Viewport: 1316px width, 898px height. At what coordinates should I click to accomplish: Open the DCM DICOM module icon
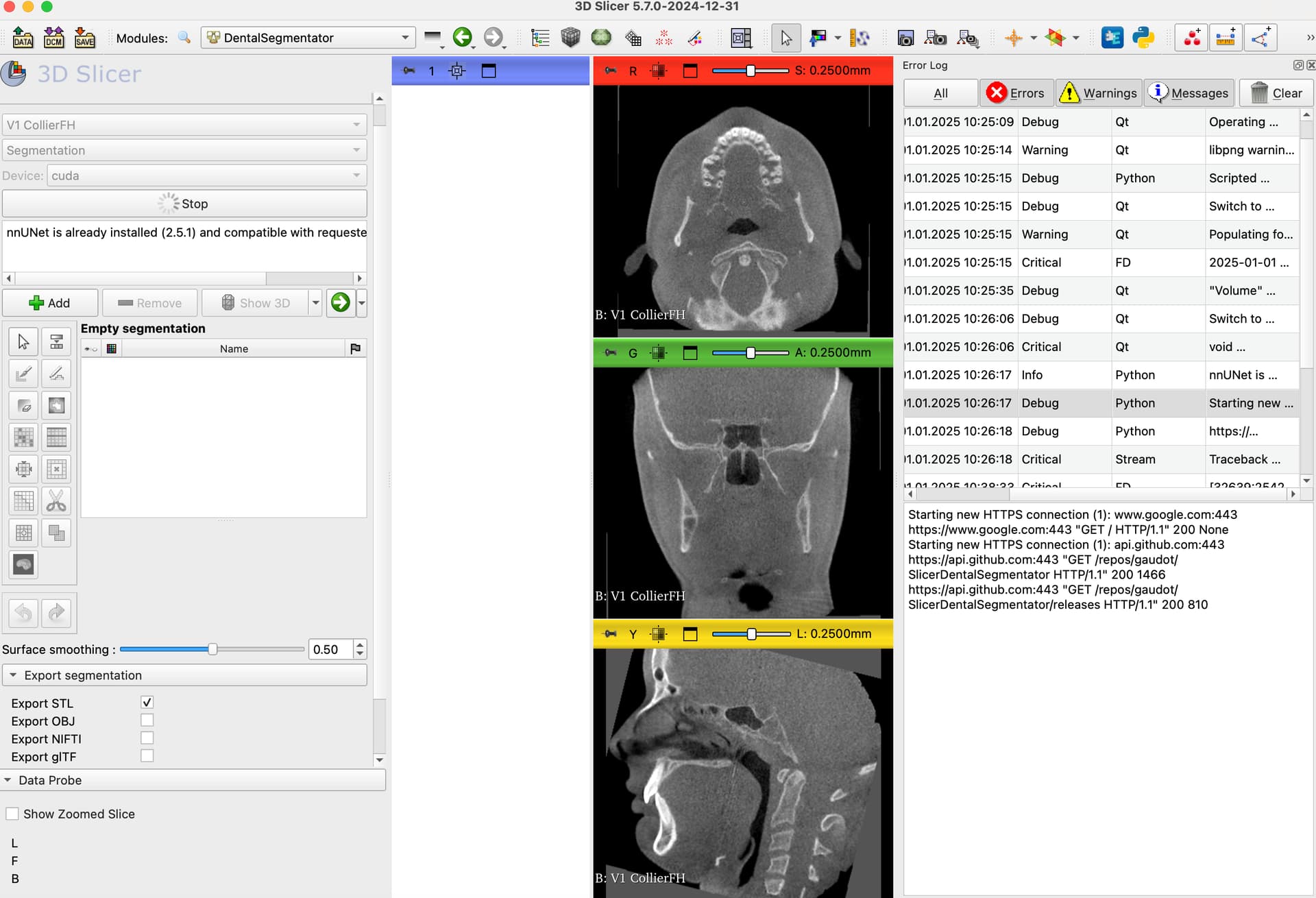point(53,38)
